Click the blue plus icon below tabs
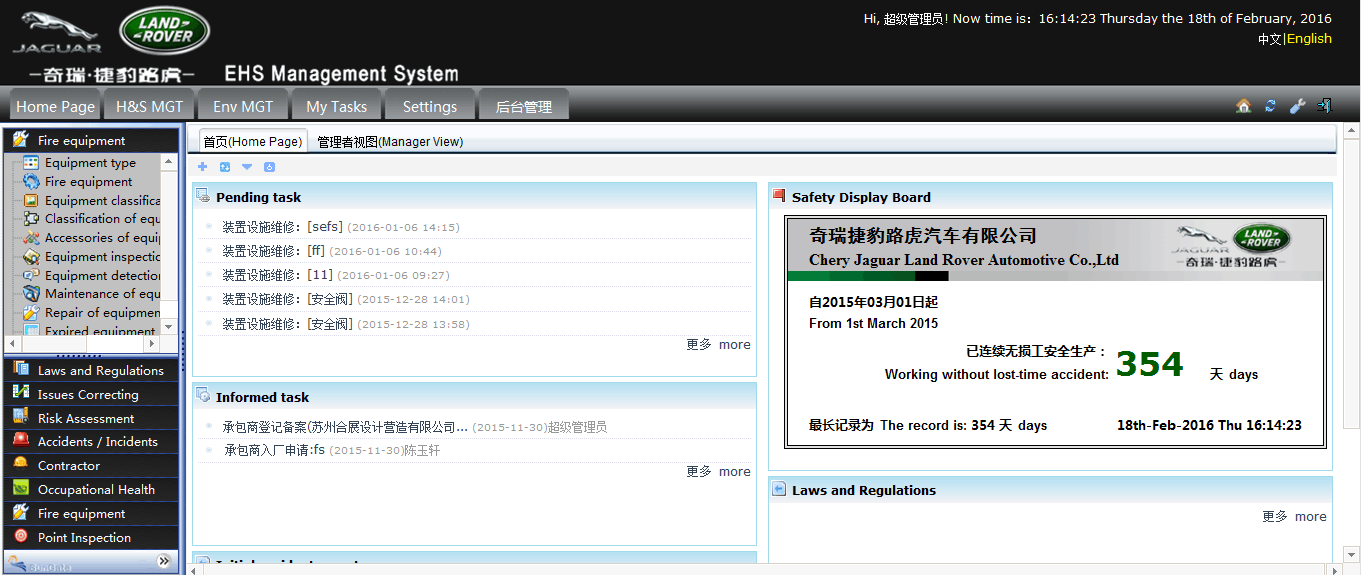 click(203, 167)
